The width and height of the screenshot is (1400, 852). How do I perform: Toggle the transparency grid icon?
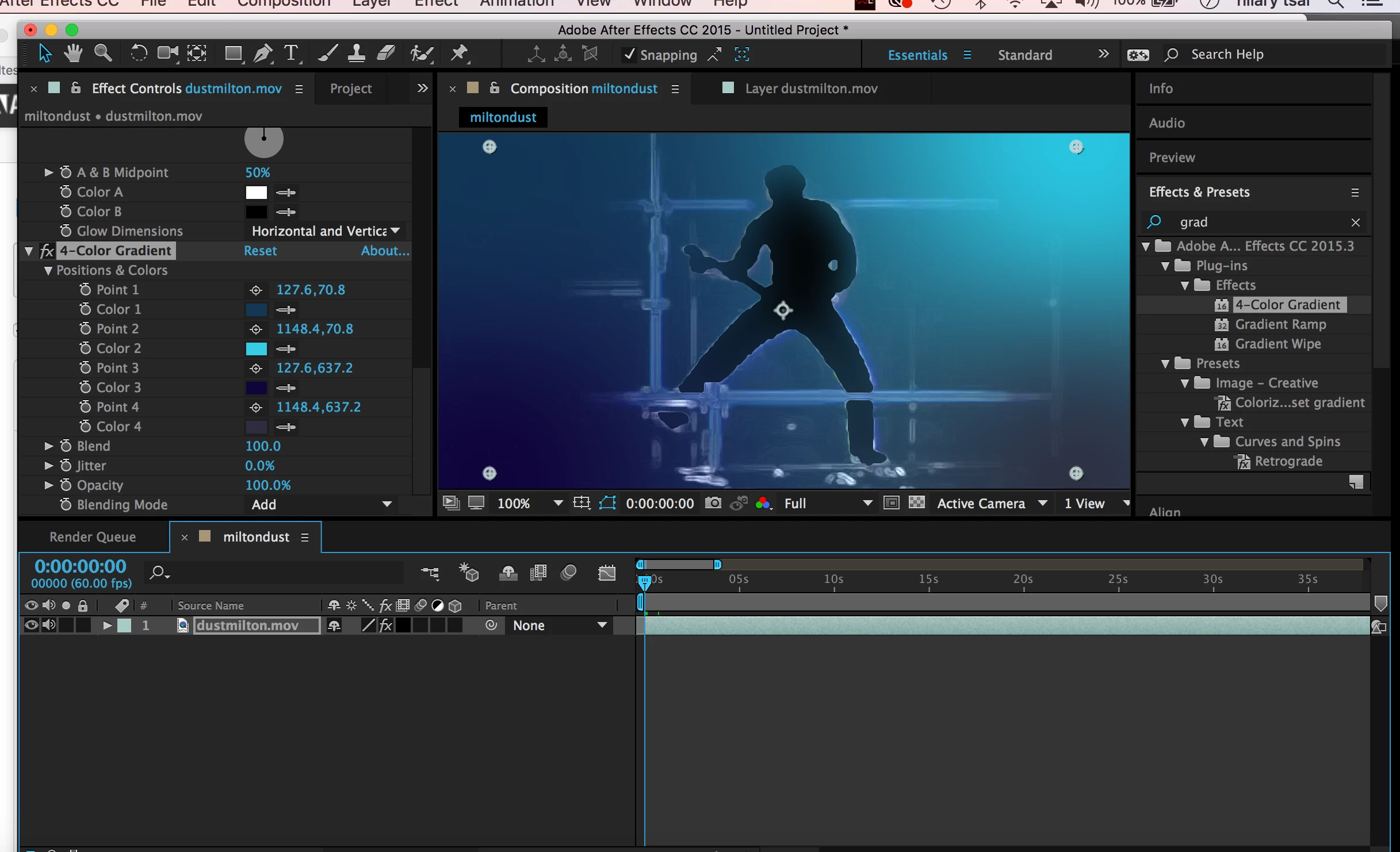tap(916, 503)
